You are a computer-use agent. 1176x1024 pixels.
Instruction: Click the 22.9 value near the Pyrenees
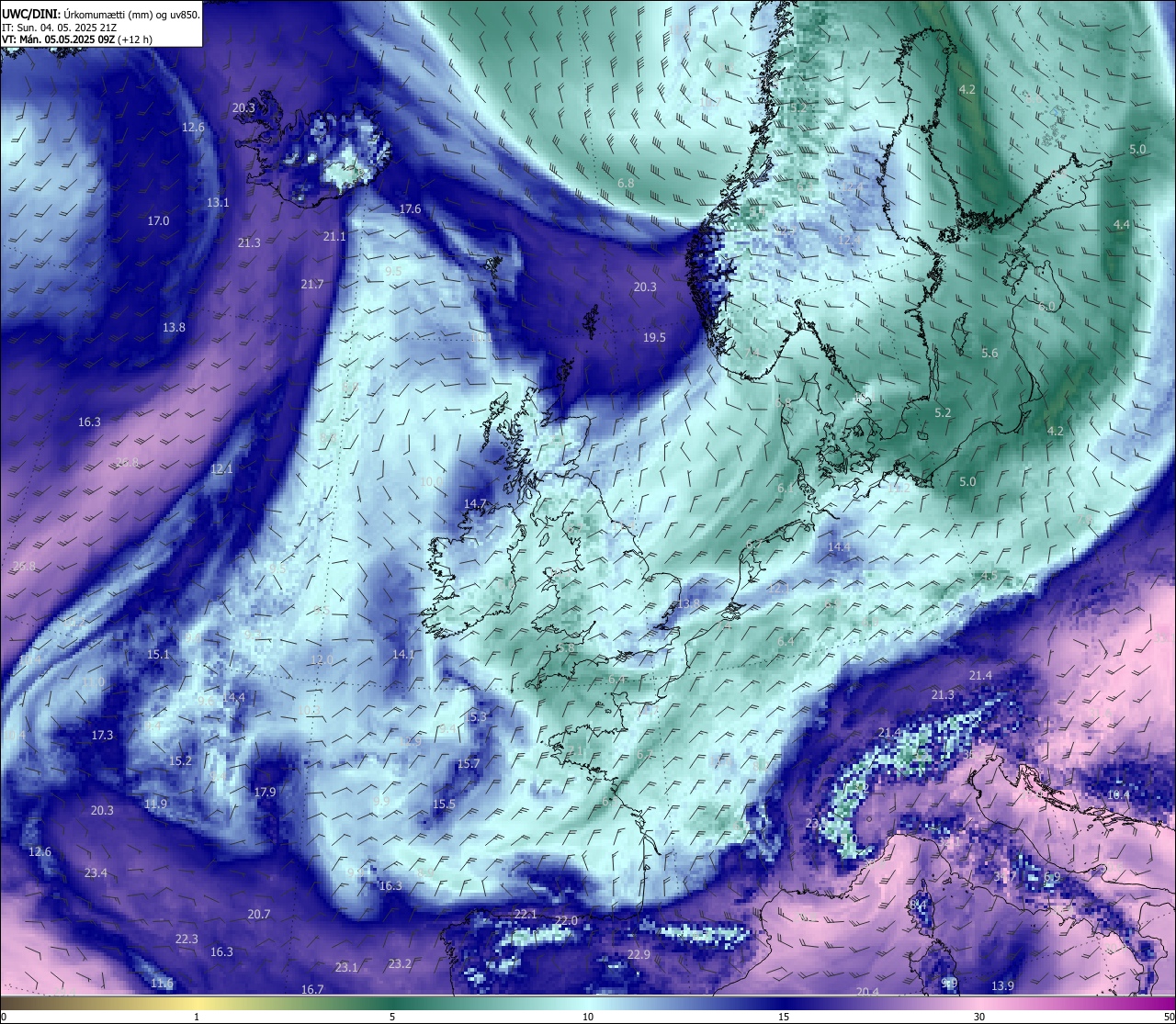coord(639,955)
